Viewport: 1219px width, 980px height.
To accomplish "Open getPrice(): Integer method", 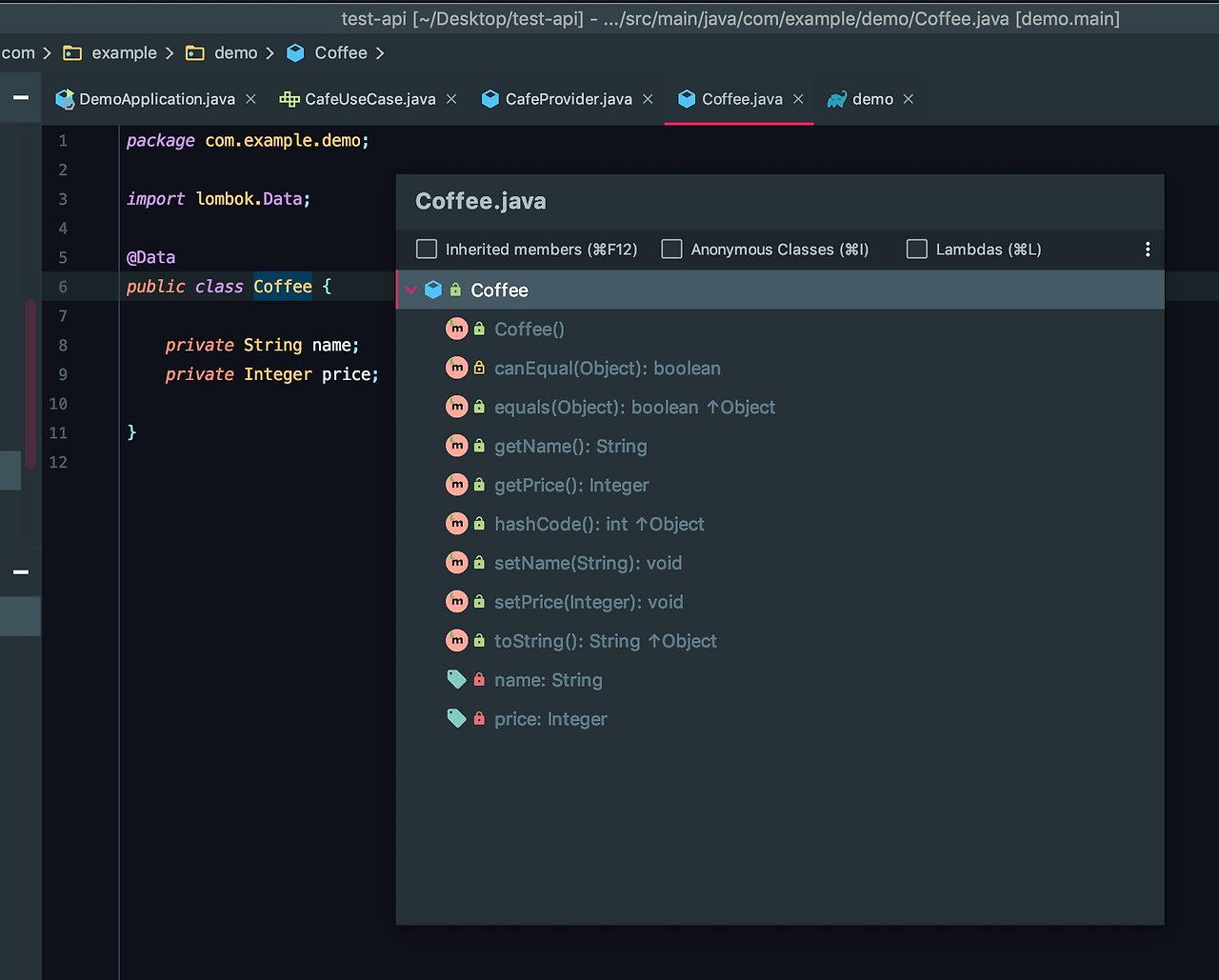I will click(x=571, y=486).
